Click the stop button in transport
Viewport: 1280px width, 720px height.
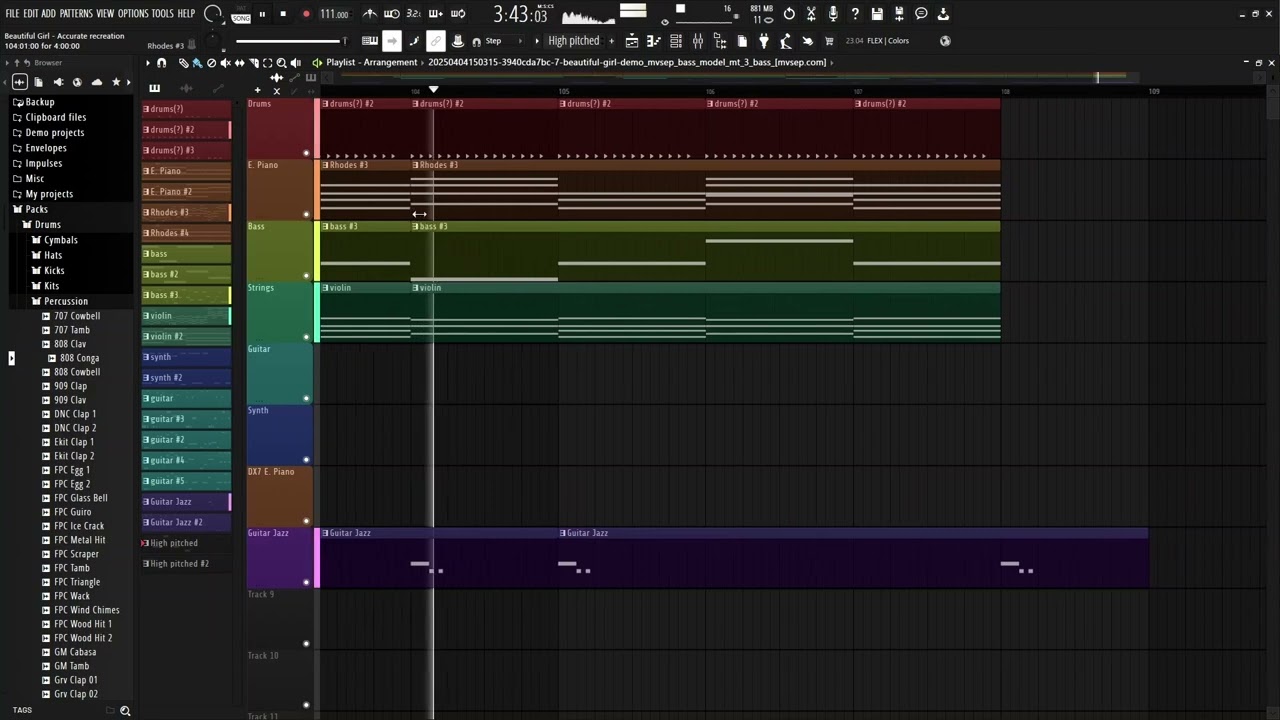[x=283, y=14]
